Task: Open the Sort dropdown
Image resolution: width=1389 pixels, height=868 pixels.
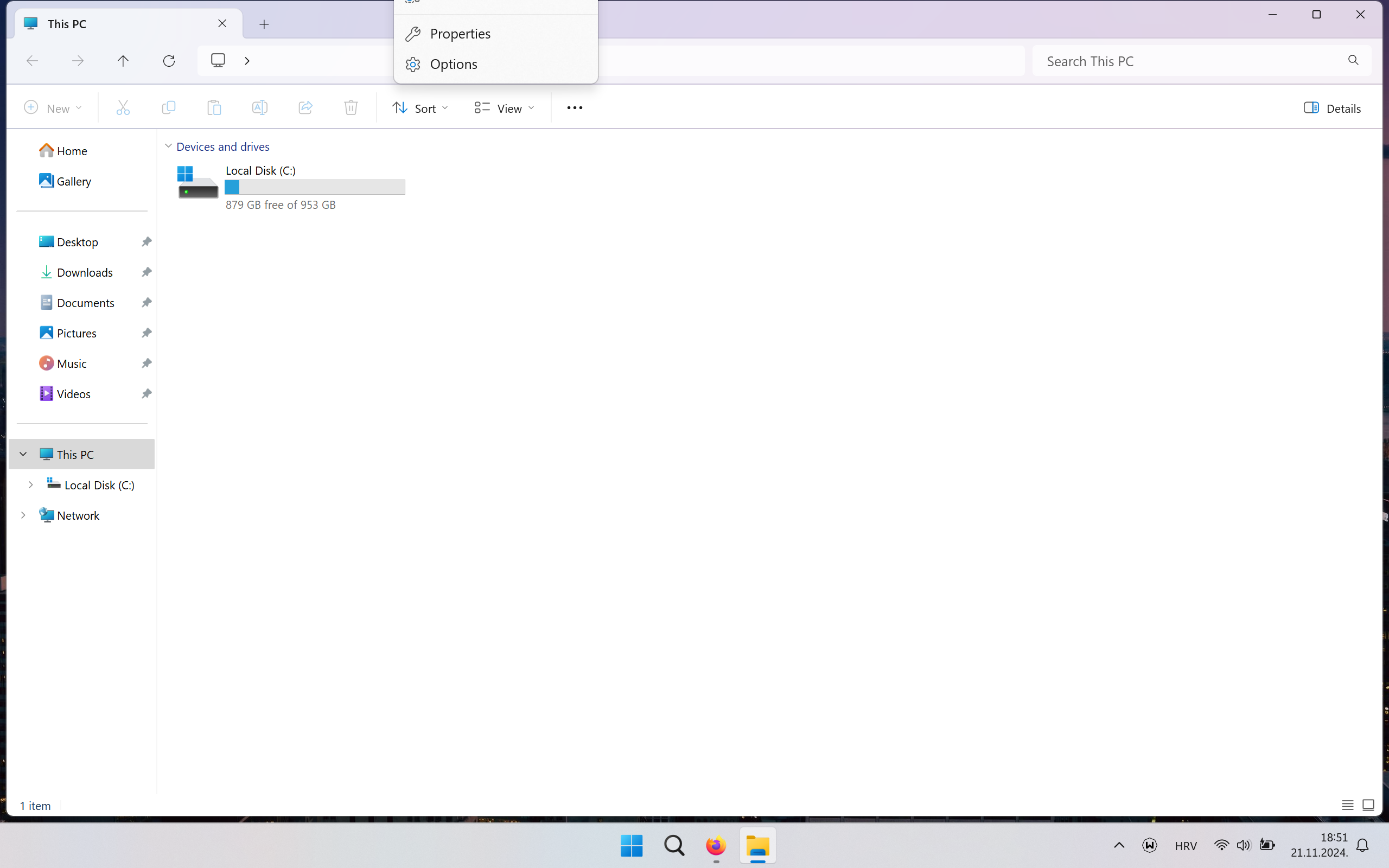Action: coord(420,108)
